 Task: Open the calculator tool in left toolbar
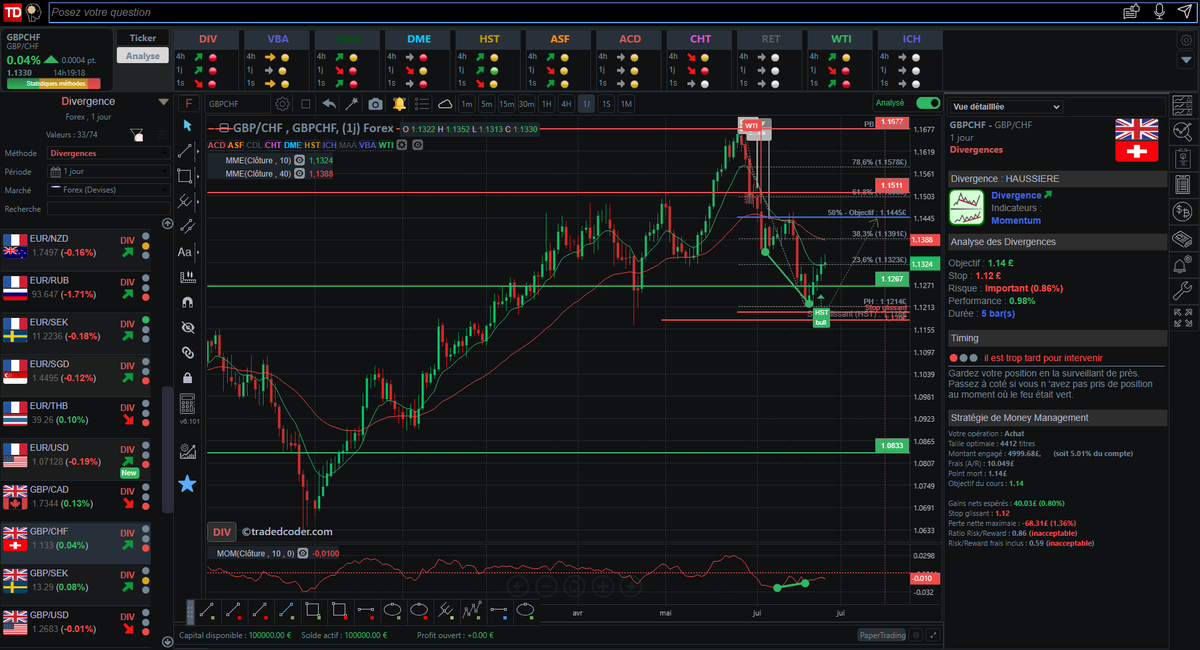point(186,404)
